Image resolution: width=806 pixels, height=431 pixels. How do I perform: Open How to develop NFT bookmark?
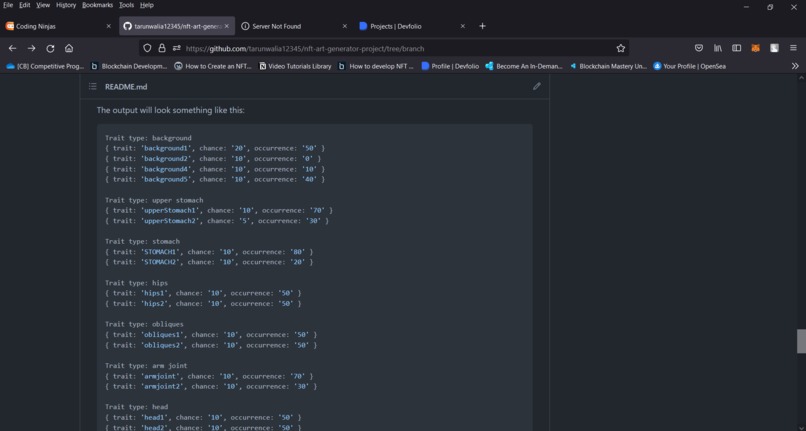376,66
